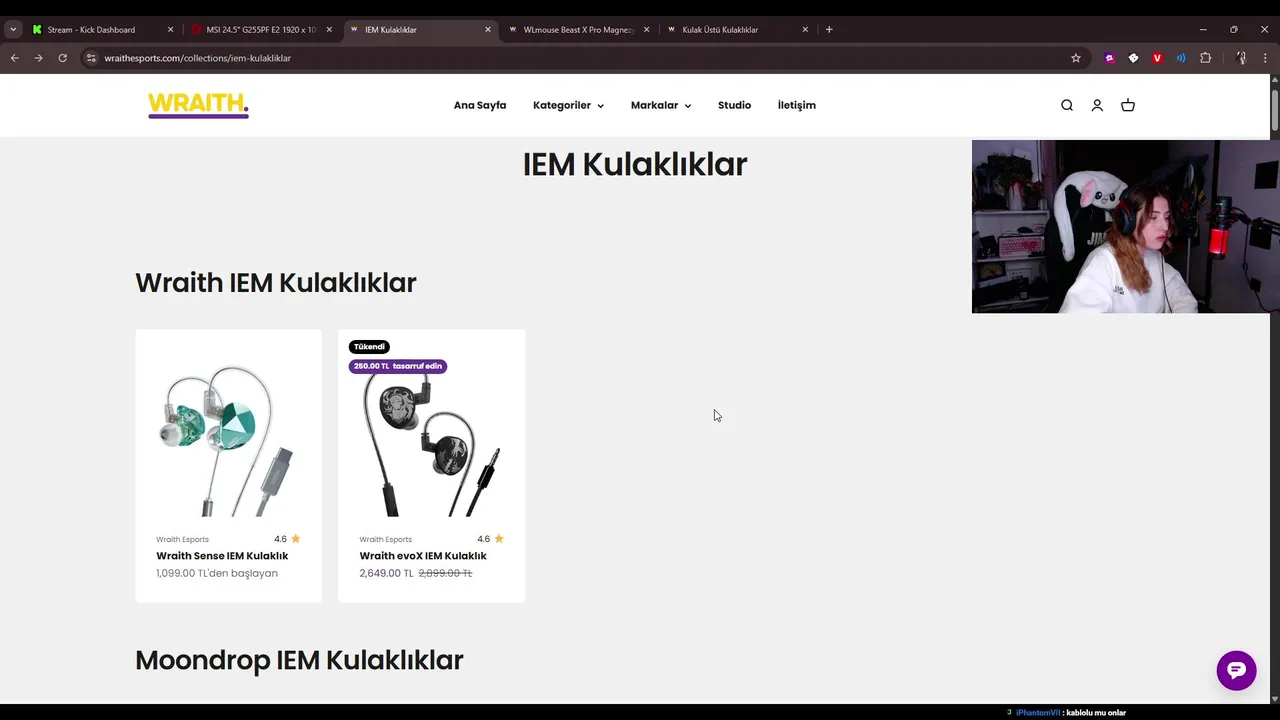Open the shopping cart icon
This screenshot has width=1280, height=720.
1128,105
